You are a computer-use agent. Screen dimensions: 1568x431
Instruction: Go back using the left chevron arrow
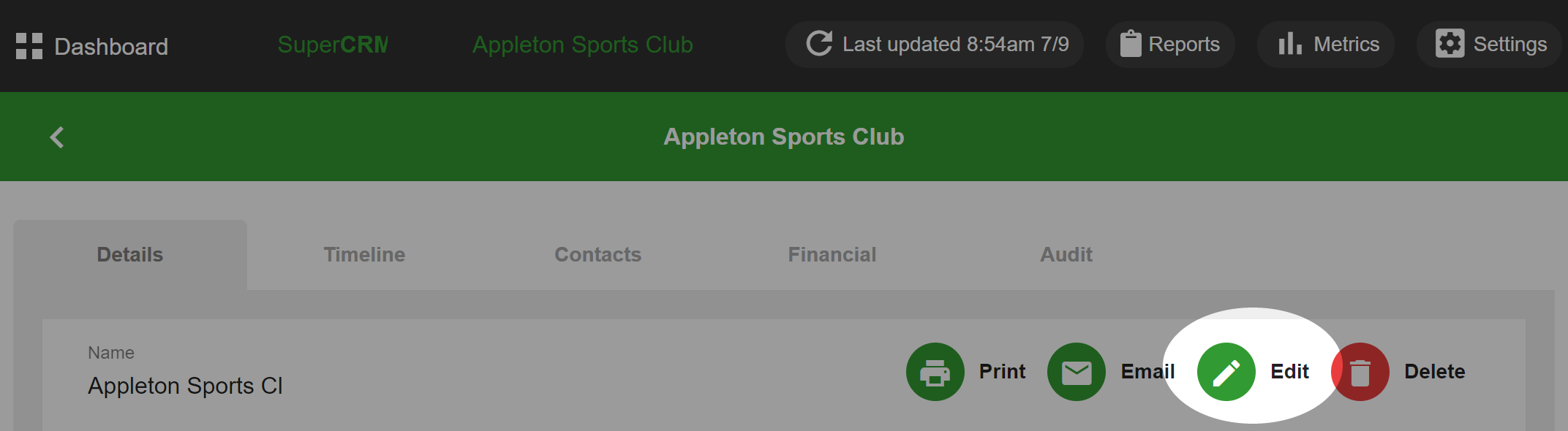(x=57, y=137)
